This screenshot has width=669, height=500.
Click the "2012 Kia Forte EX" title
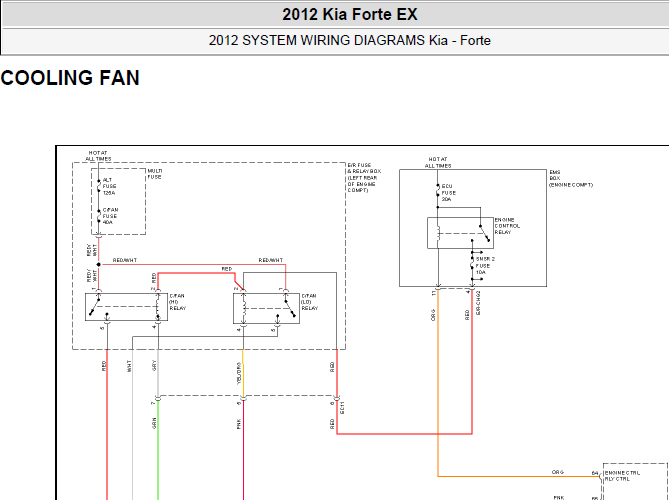[x=349, y=15]
